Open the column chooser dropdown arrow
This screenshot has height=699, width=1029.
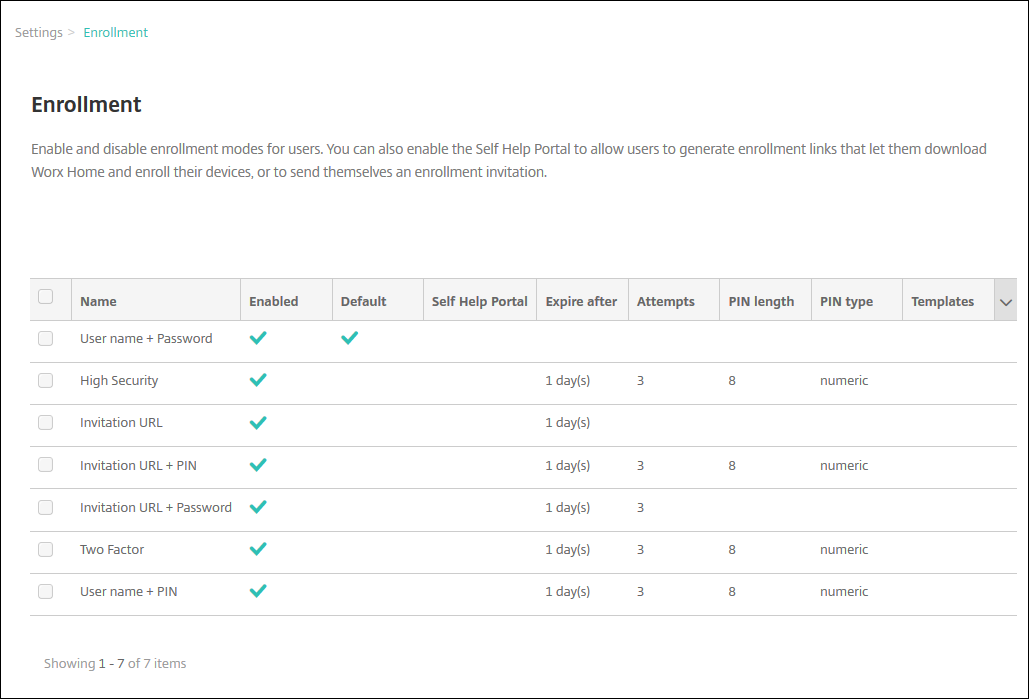click(1006, 302)
